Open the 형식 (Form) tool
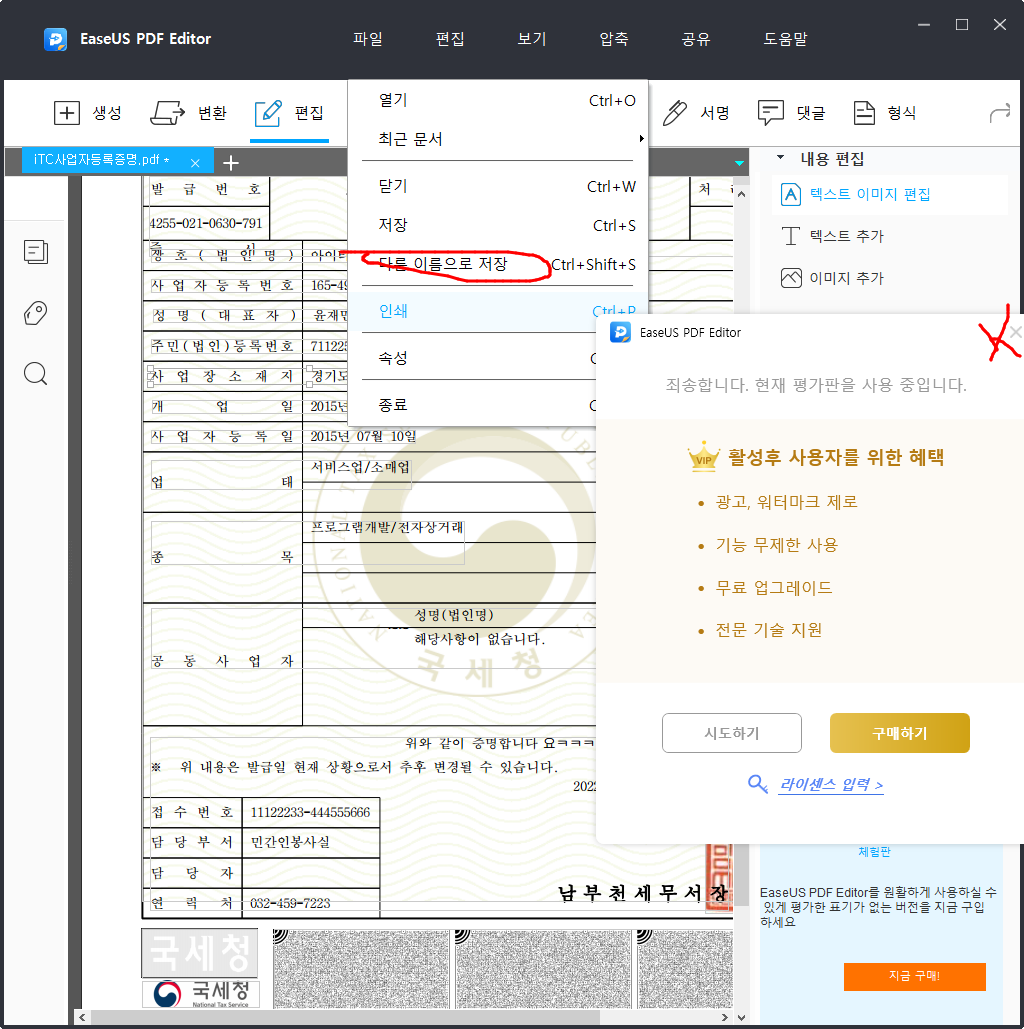Image resolution: width=1024 pixels, height=1029 pixels. [884, 113]
